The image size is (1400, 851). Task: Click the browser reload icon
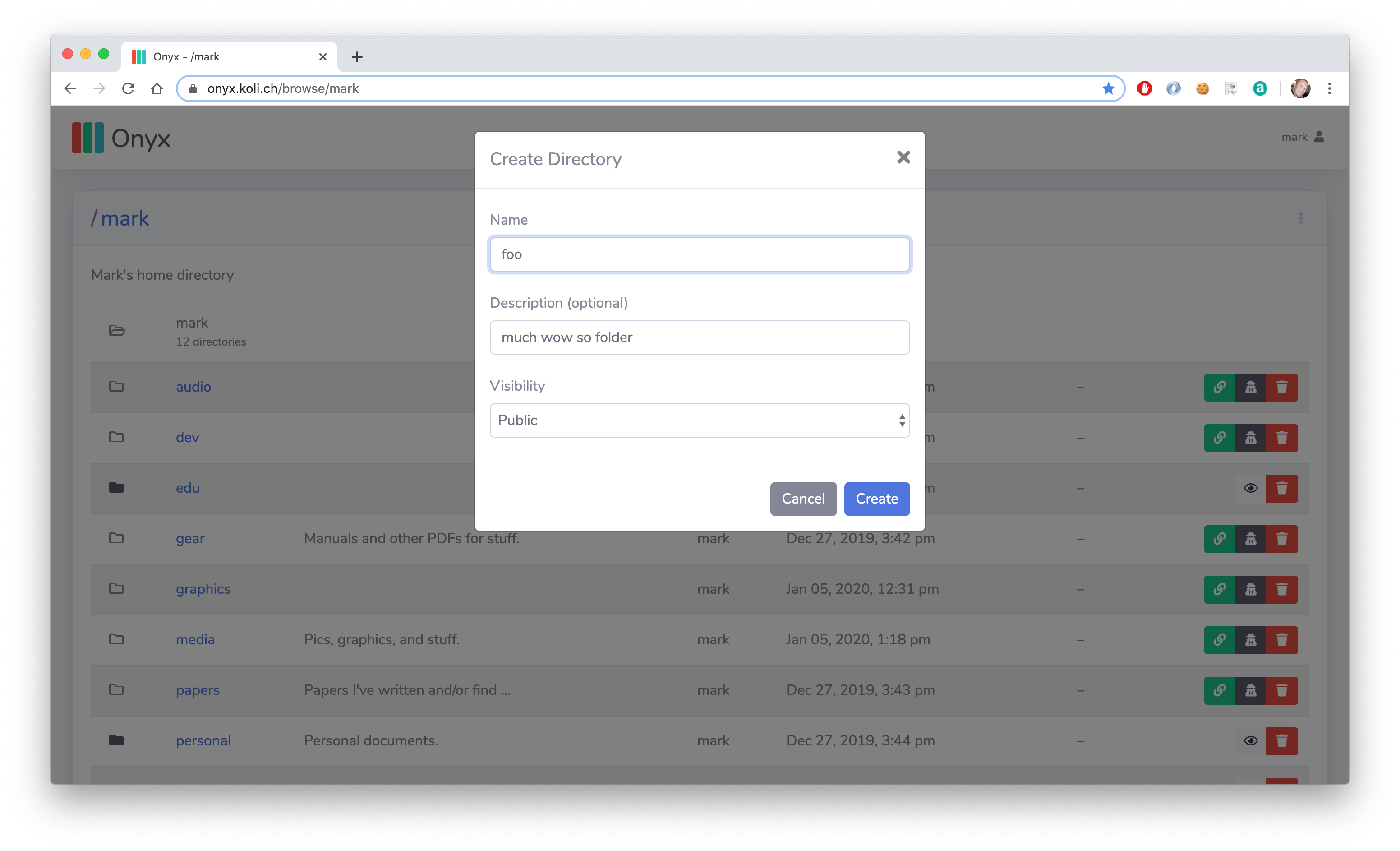coord(129,89)
